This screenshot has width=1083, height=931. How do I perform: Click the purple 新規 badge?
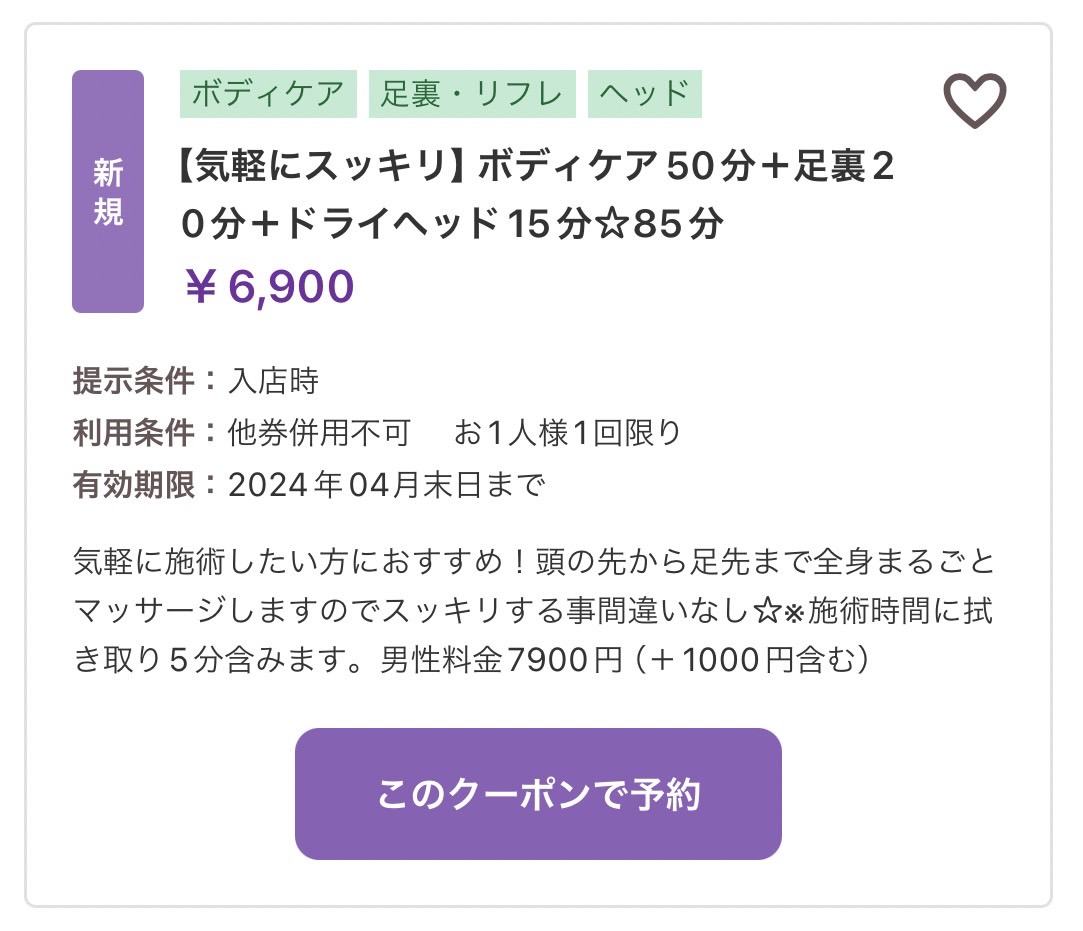(108, 191)
